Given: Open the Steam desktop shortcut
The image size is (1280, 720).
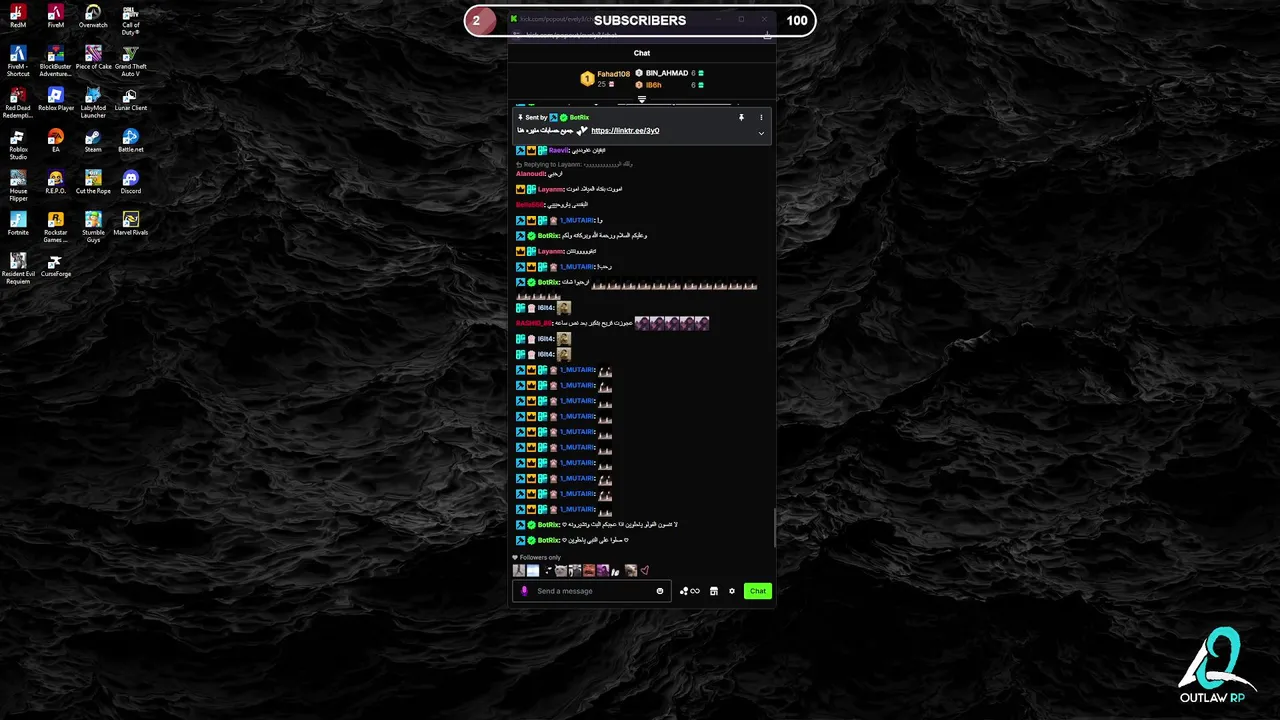Looking at the screenshot, I should (x=93, y=141).
